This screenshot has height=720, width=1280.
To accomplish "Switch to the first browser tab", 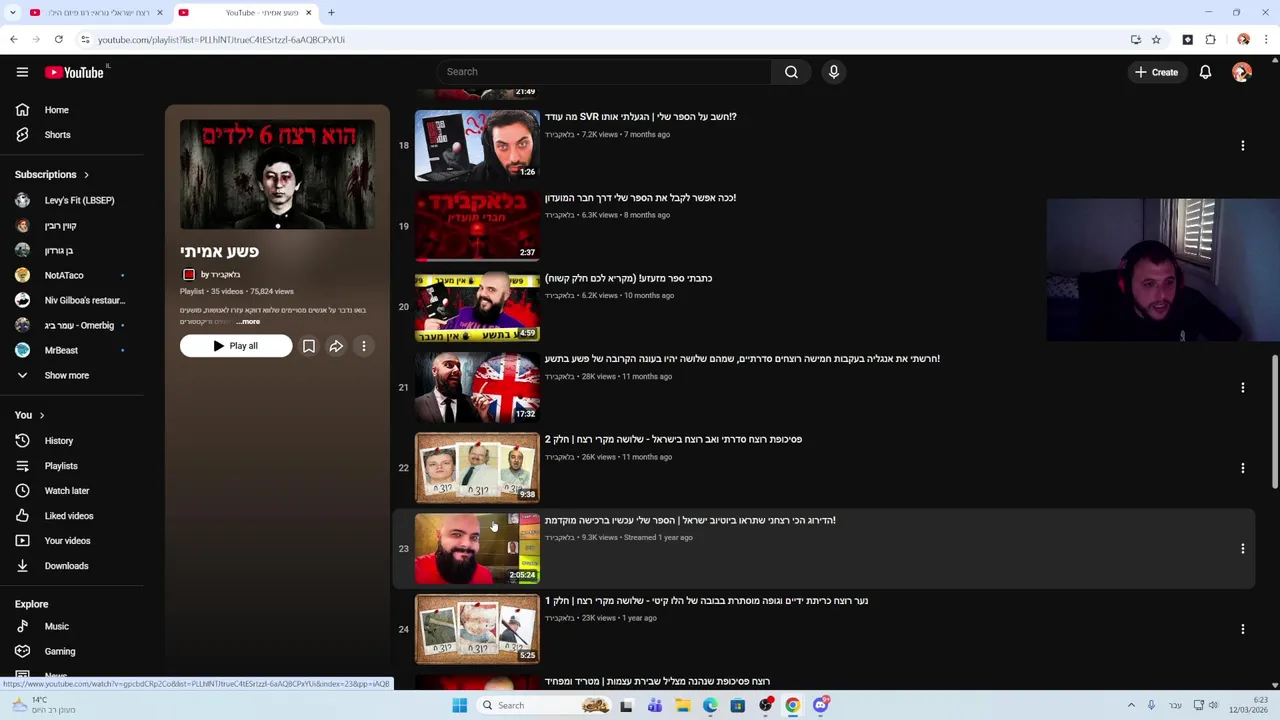I will tap(96, 13).
